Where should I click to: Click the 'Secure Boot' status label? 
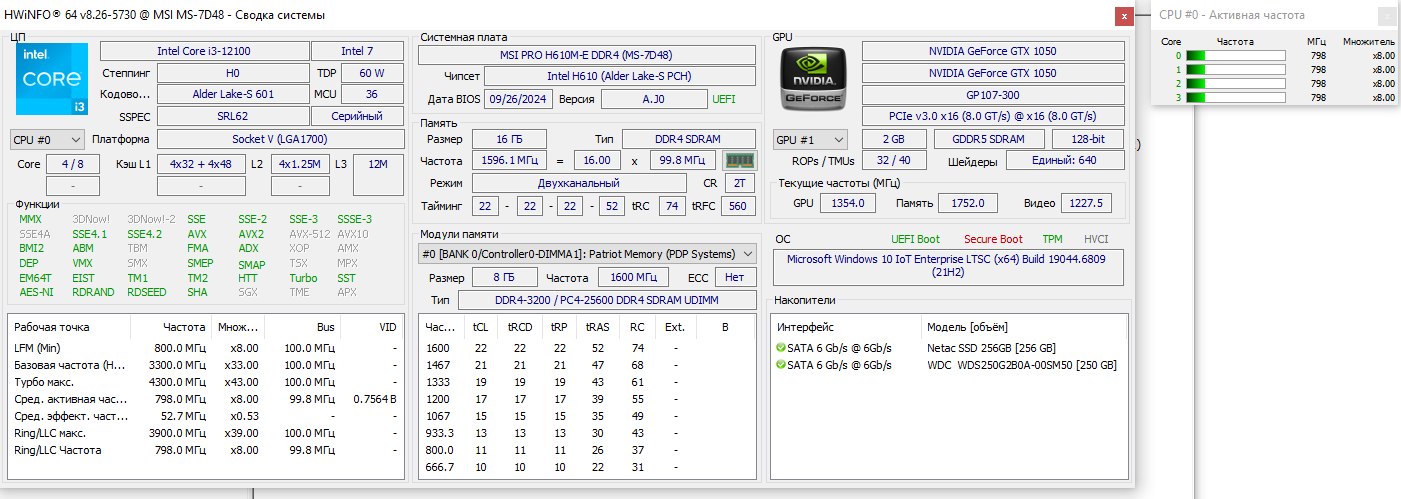(x=993, y=239)
